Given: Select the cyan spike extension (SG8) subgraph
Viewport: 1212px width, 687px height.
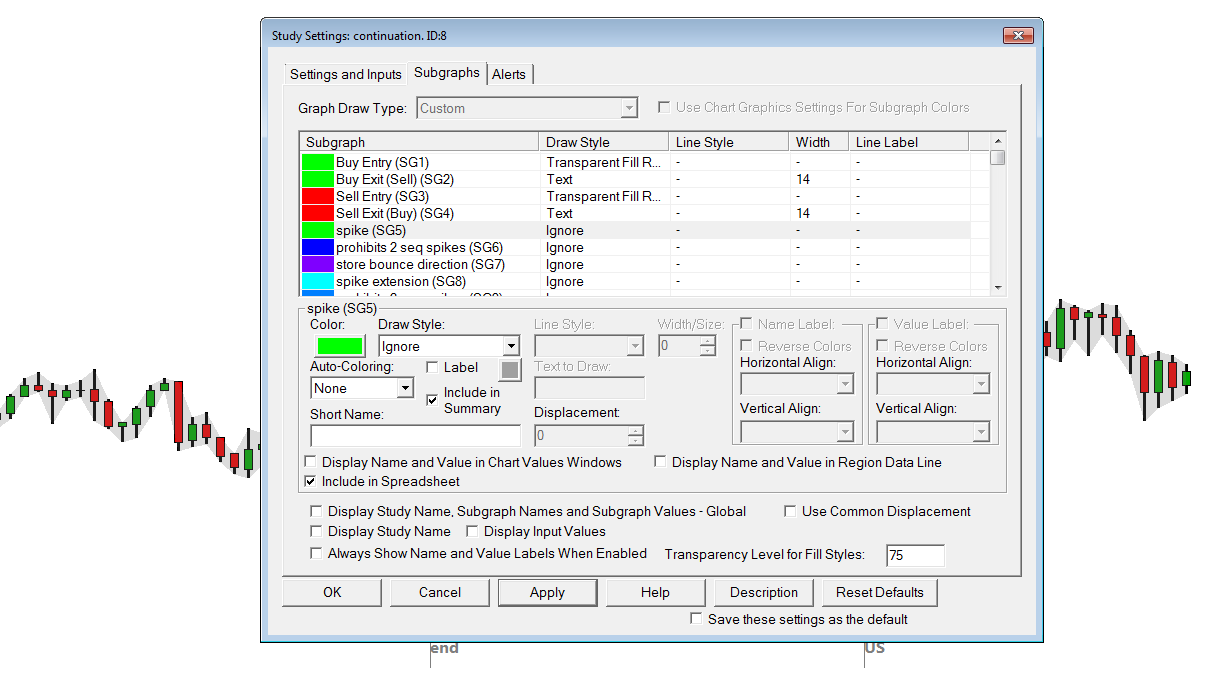Looking at the screenshot, I should coord(400,281).
